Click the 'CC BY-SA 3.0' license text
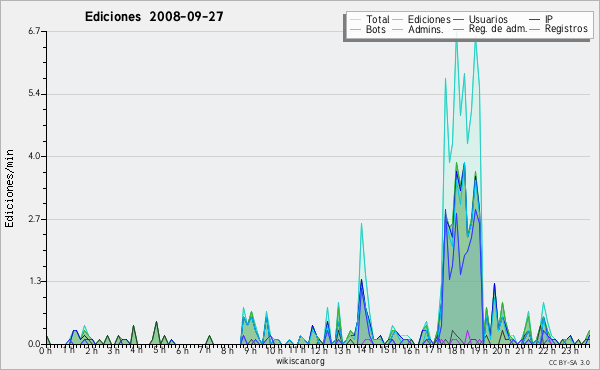The height and width of the screenshot is (370, 600). point(569,362)
